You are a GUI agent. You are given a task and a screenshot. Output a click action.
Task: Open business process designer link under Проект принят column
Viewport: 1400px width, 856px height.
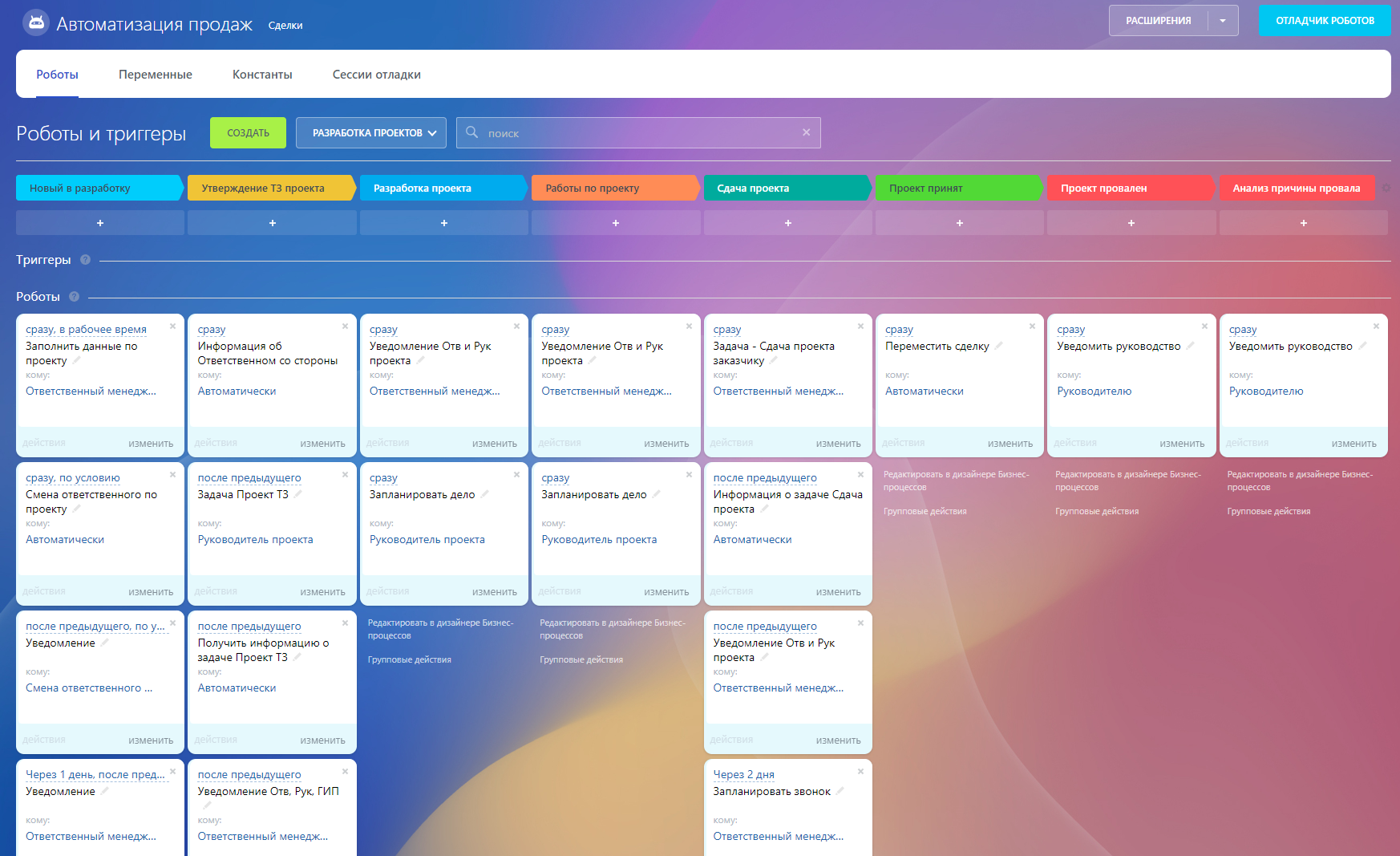tap(957, 481)
